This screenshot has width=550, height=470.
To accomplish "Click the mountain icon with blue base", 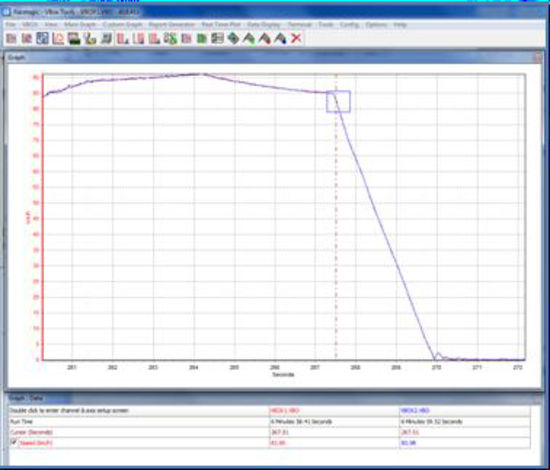I will tap(280, 38).
